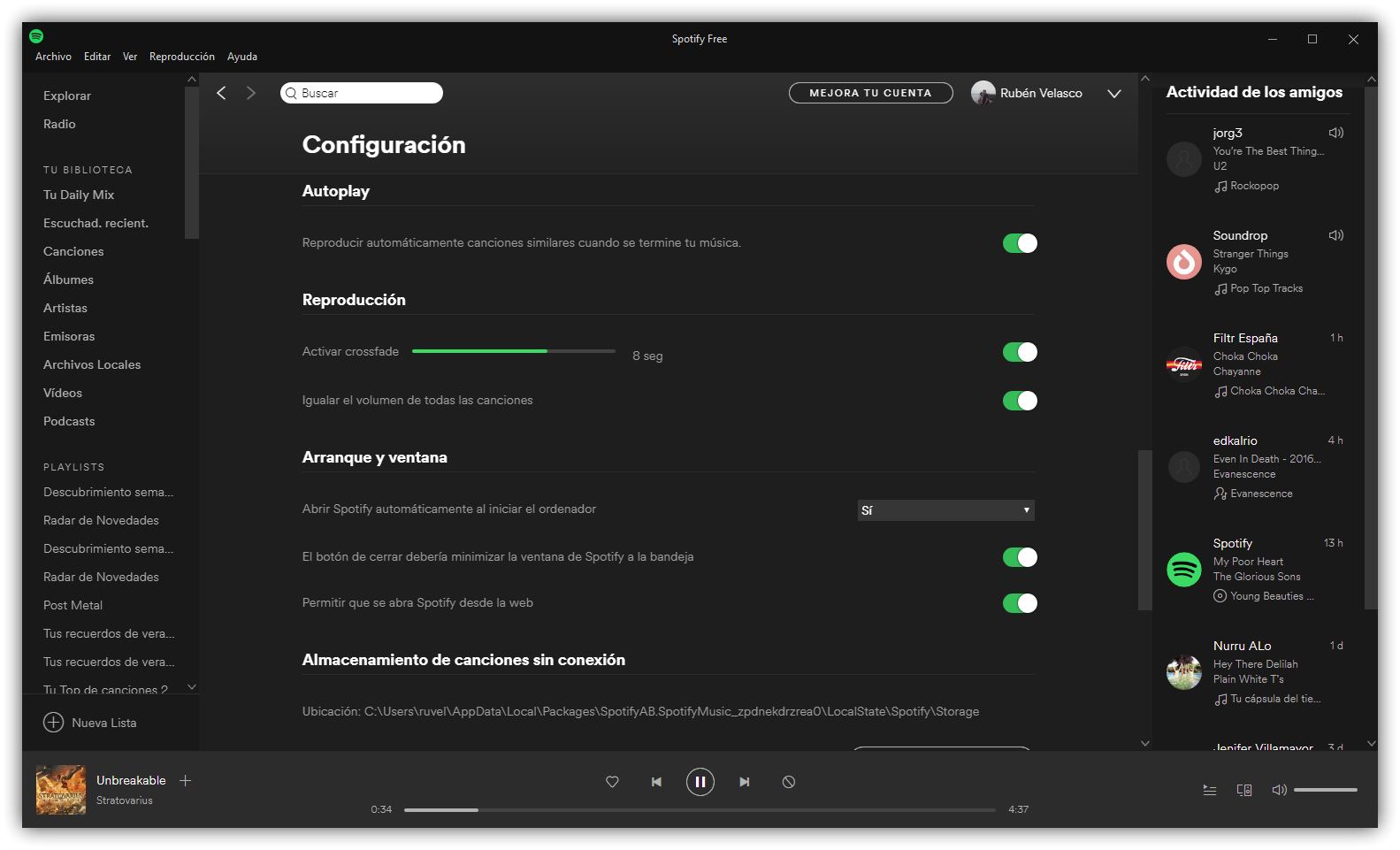
Task: Toggle the Autoplay similar songs switch
Action: tap(1020, 243)
